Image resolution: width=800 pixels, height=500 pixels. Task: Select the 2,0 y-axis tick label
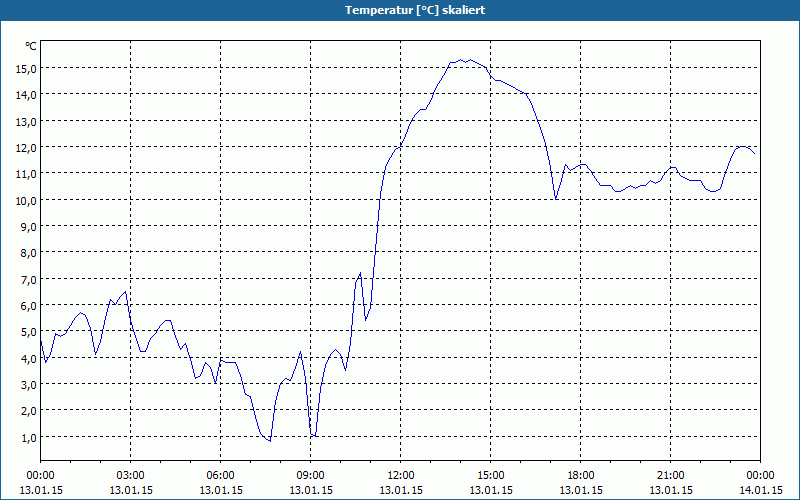[29, 411]
